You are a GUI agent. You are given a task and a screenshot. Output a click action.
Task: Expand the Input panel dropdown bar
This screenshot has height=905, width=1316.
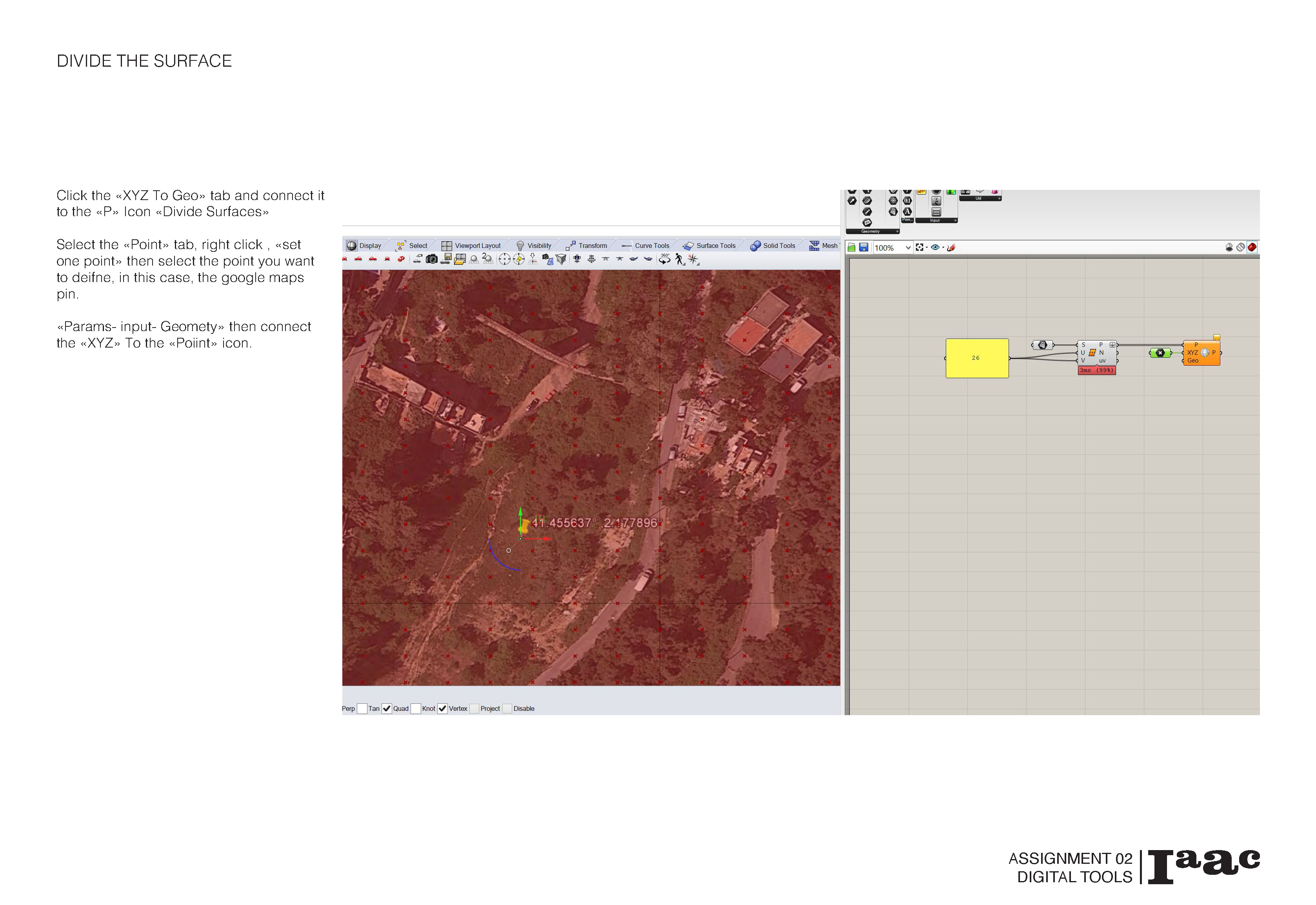(x=936, y=220)
